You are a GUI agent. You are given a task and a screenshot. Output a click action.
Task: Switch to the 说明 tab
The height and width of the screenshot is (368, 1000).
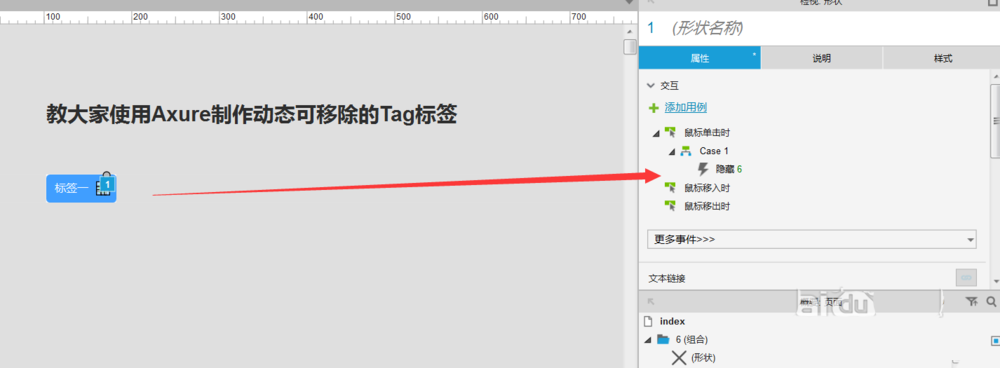coord(821,58)
